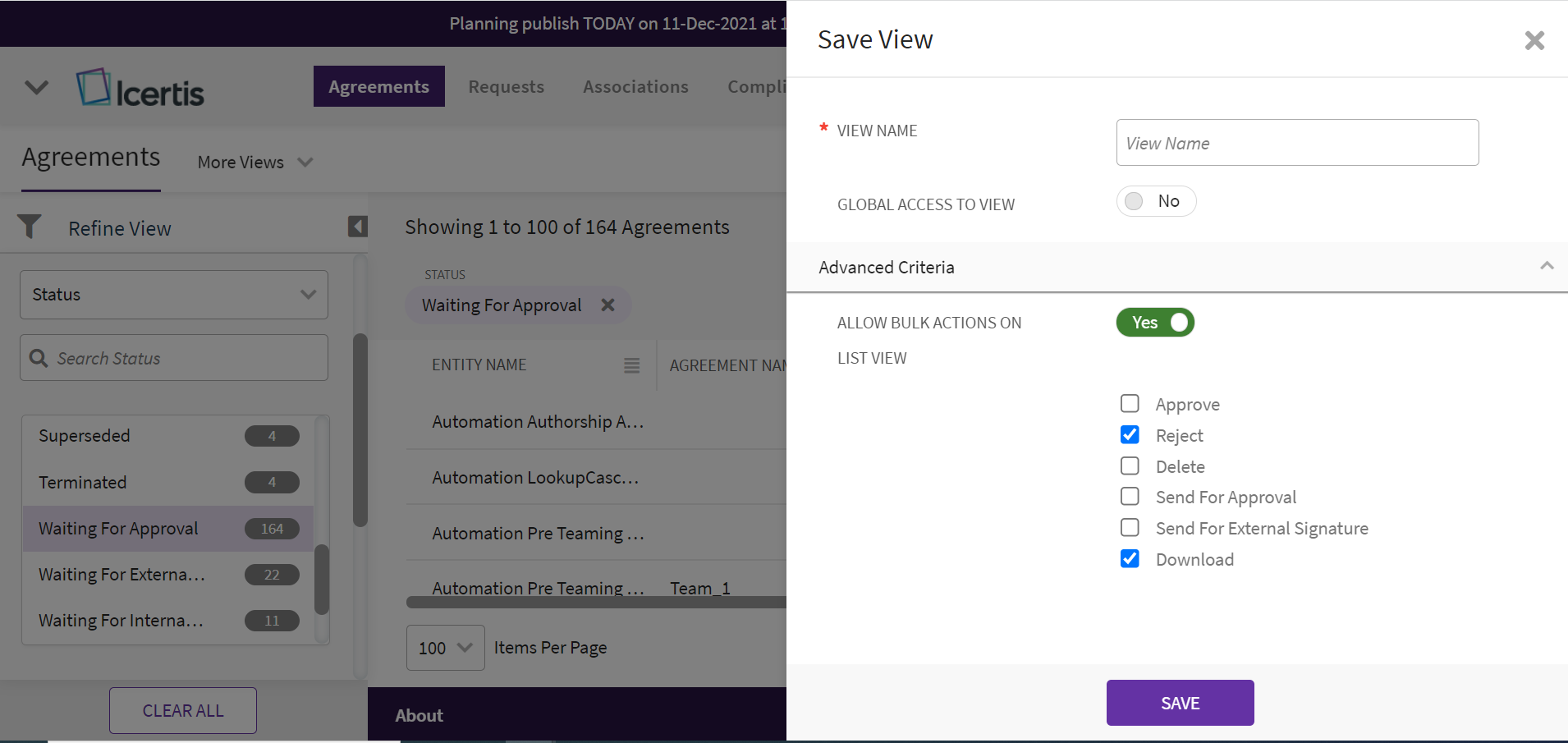Collapse the Advanced Criteria section

point(1546,266)
